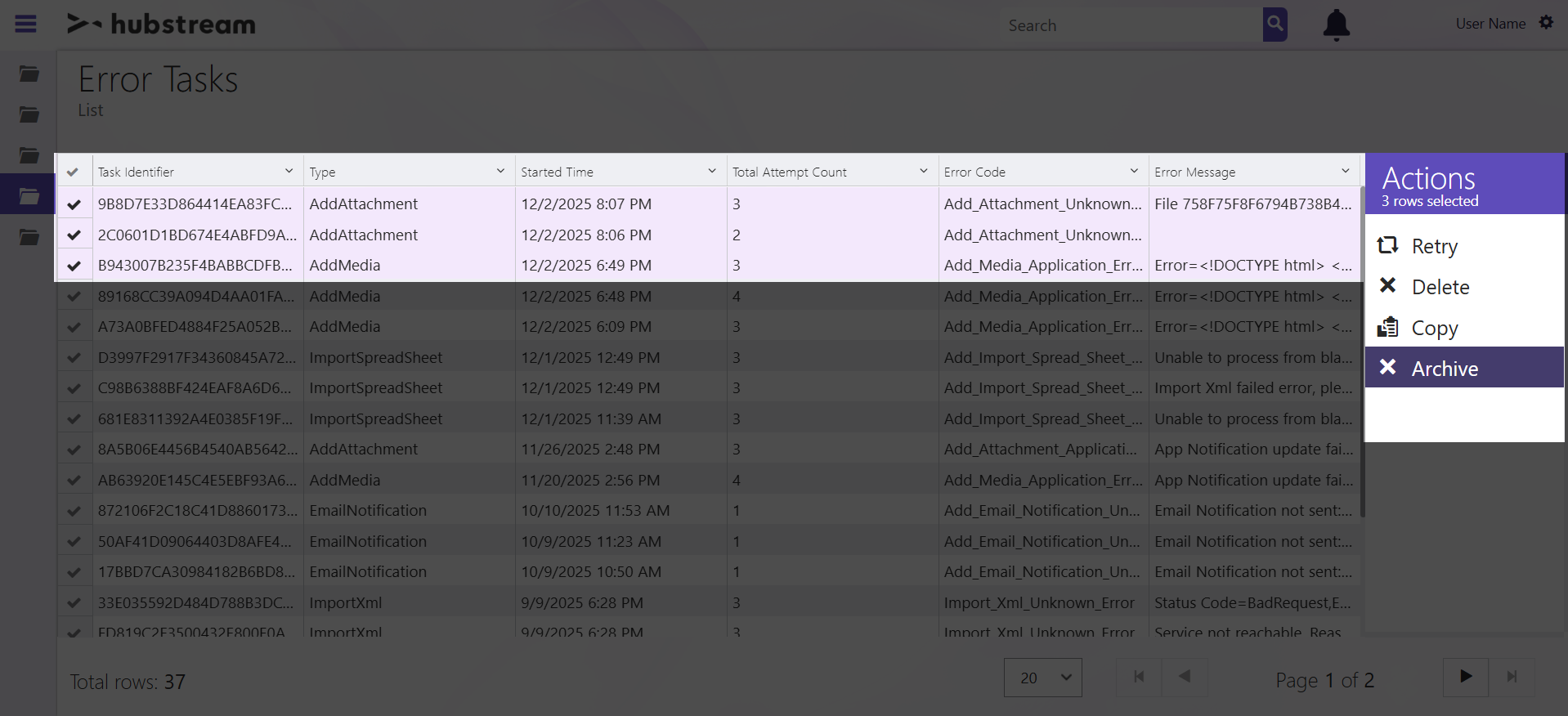1568x716 pixels.
Task: Go to last page icon
Action: [1512, 677]
